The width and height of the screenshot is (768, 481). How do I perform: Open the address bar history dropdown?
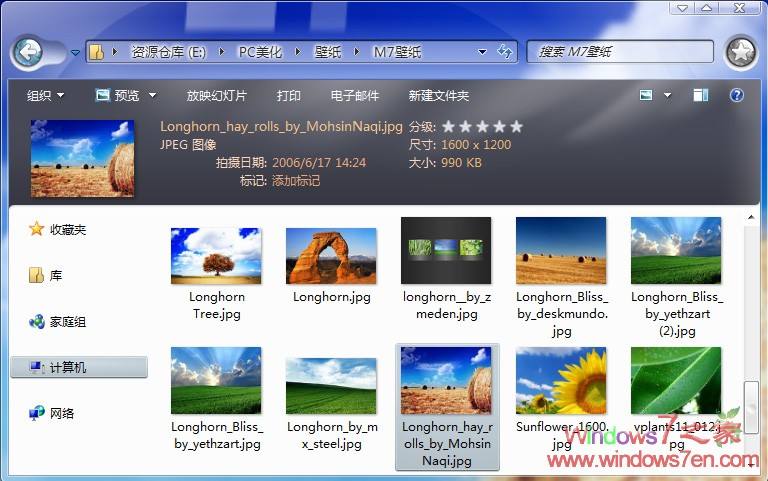coord(482,52)
